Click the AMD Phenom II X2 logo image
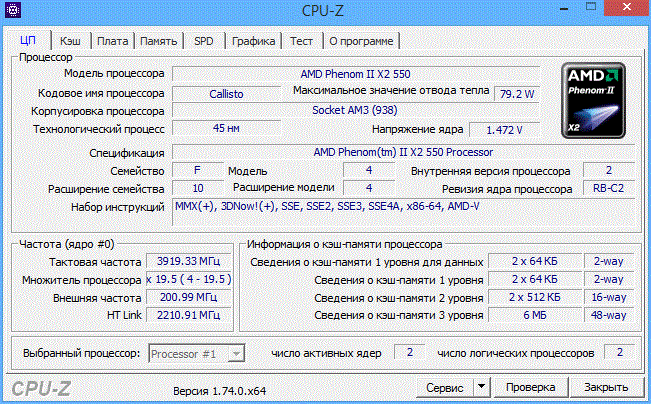Image resolution: width=651 pixels, height=404 pixels. pyautogui.click(x=593, y=100)
